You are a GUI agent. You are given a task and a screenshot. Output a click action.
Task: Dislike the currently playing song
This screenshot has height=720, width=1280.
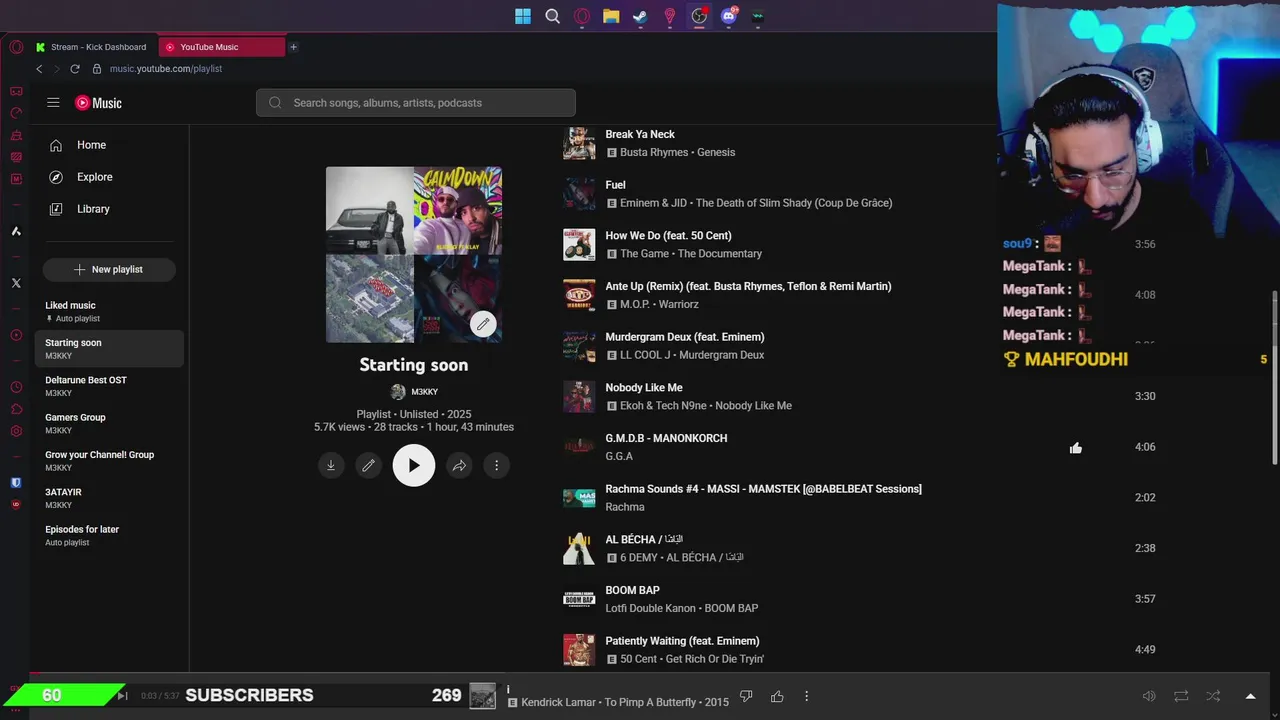[746, 696]
